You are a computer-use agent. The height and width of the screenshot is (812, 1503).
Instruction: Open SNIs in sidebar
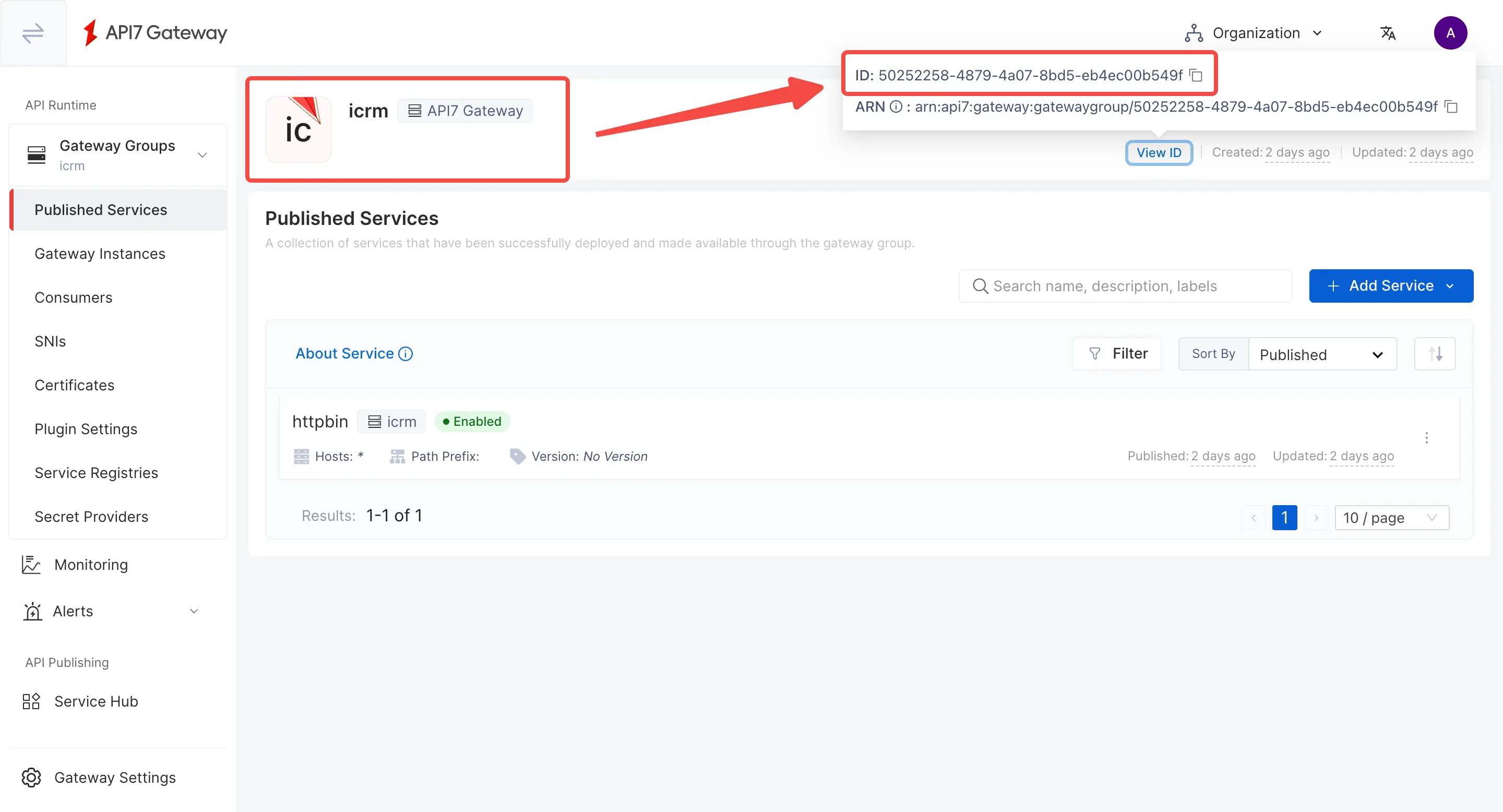pyautogui.click(x=118, y=341)
